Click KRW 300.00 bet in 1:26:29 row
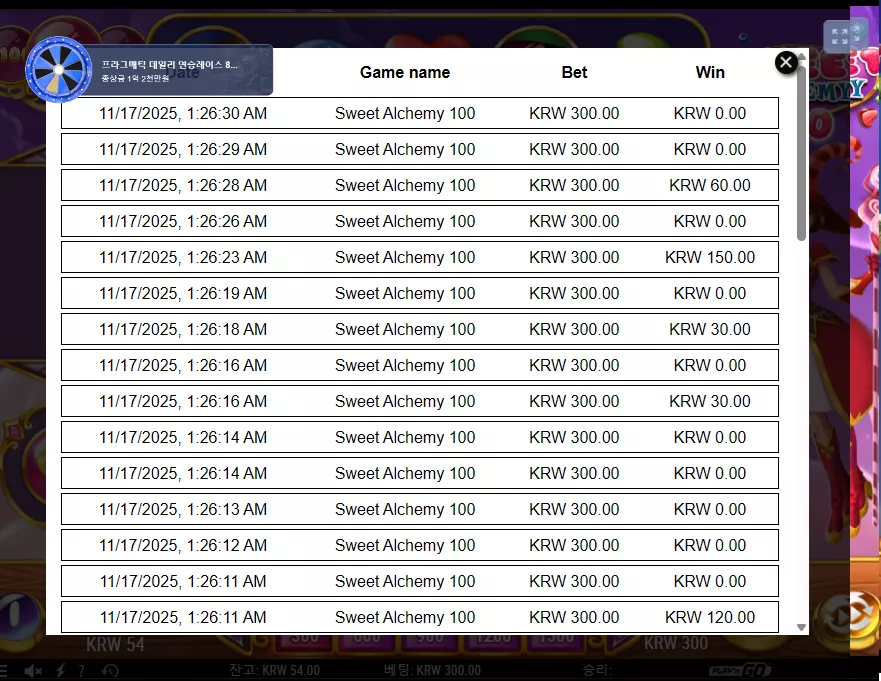Image resolution: width=881 pixels, height=681 pixels. [574, 149]
